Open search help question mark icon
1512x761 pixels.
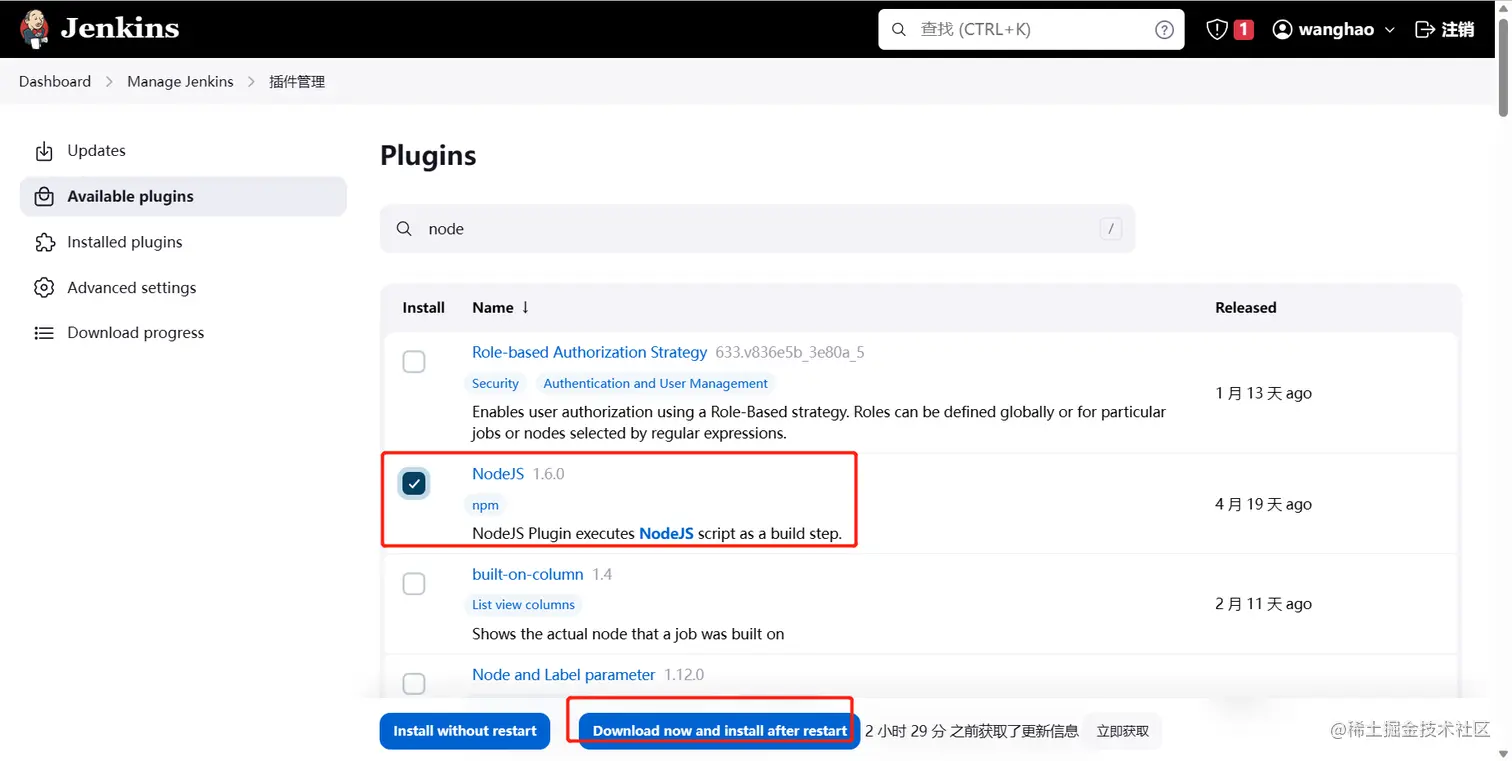click(x=1164, y=30)
